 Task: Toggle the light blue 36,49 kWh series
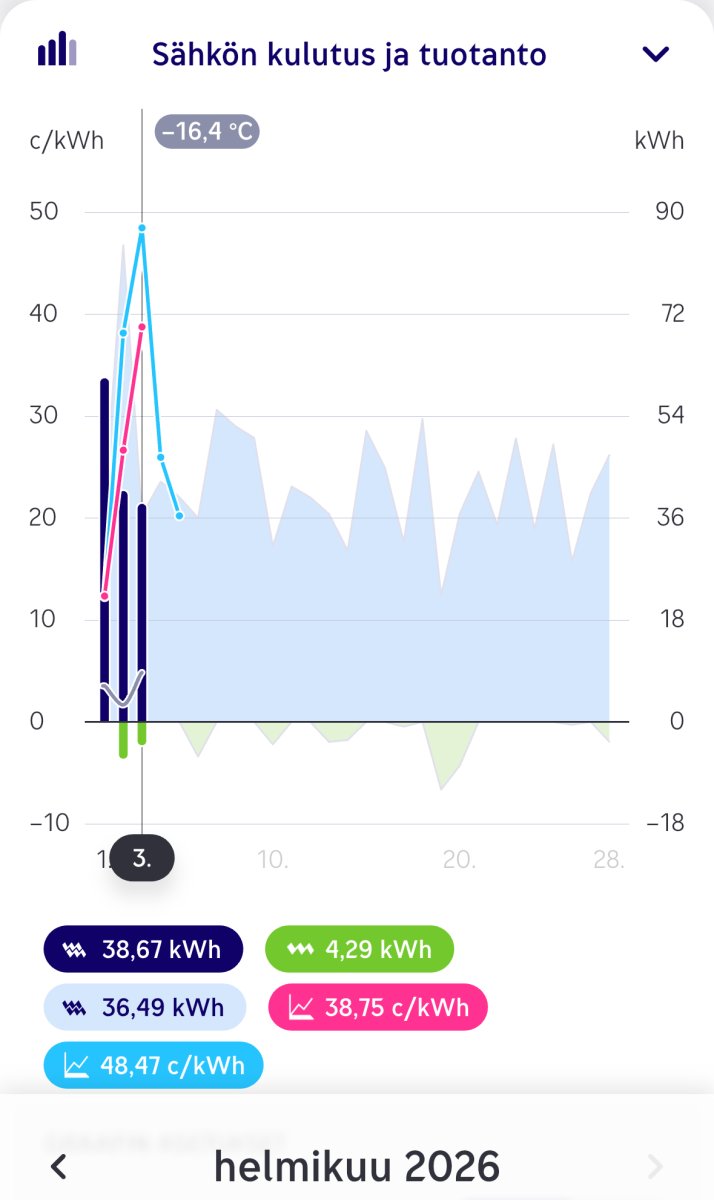[x=145, y=1007]
